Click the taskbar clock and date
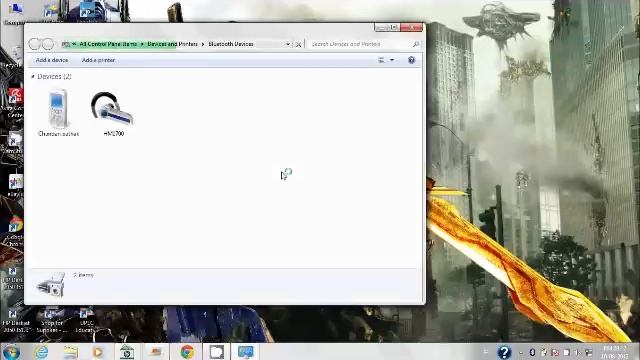 click(615, 352)
